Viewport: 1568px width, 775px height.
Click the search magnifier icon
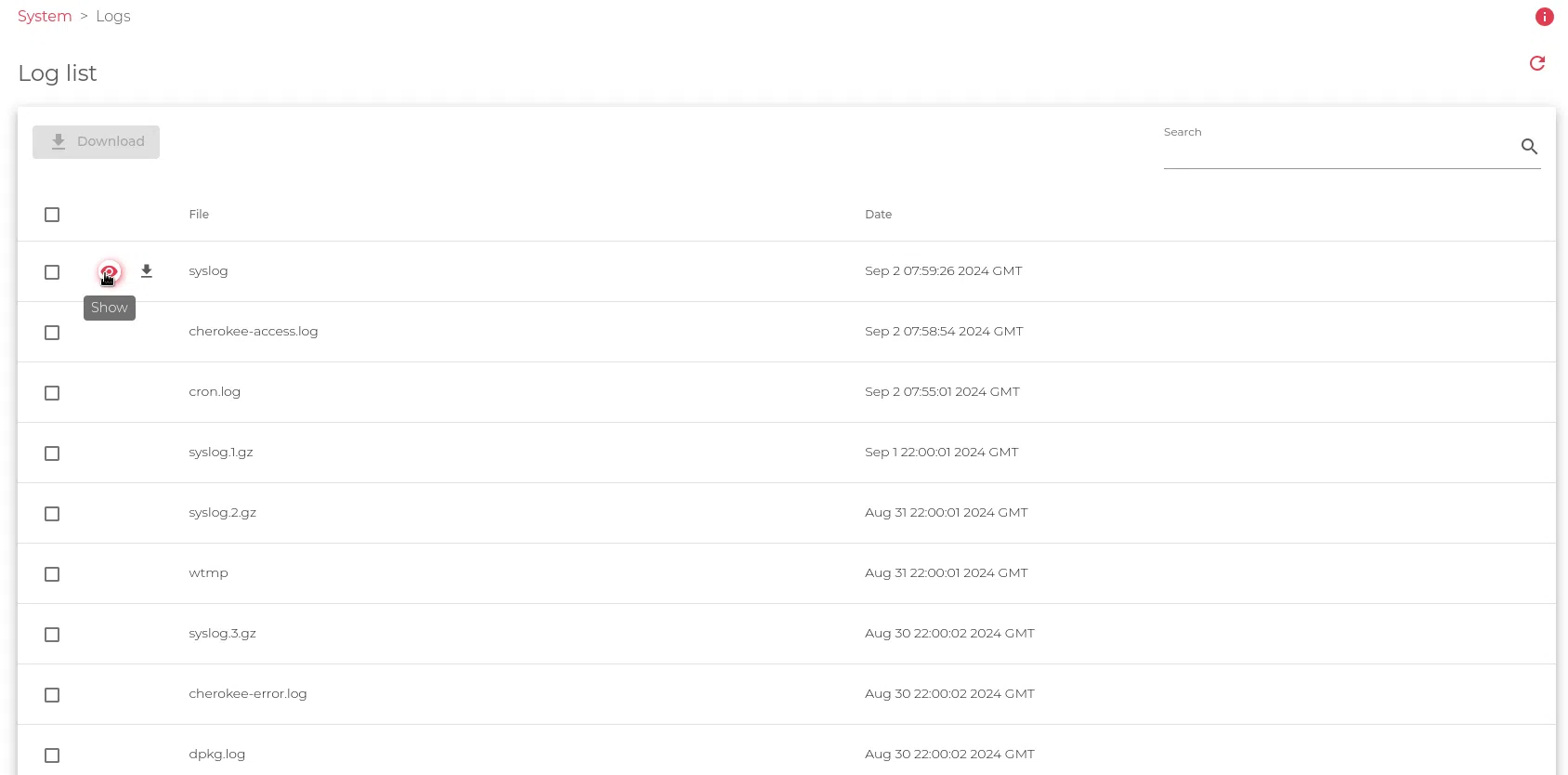click(x=1529, y=147)
